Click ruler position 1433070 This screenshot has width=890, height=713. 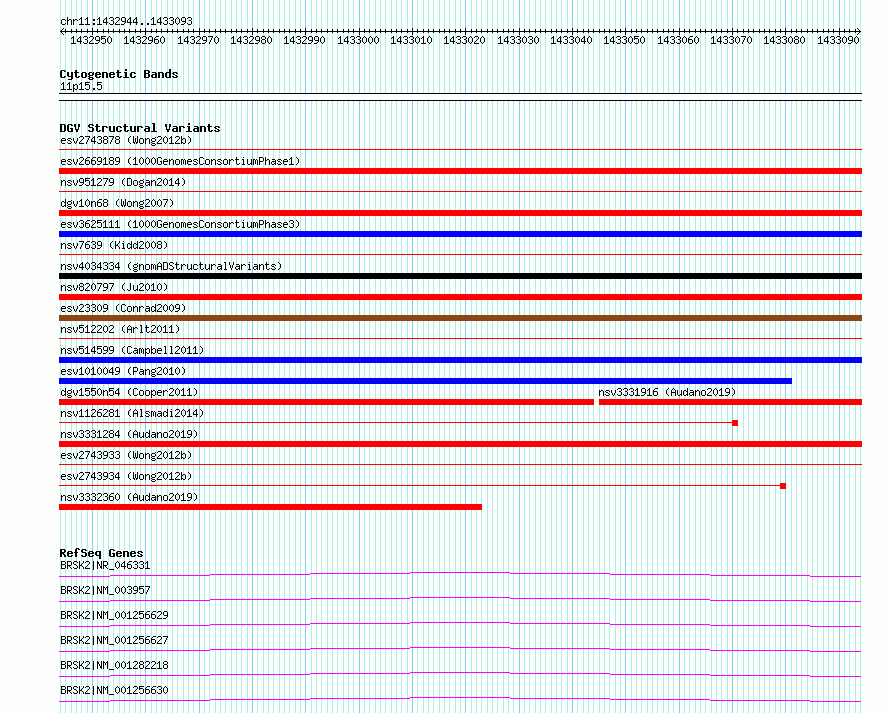click(x=731, y=40)
